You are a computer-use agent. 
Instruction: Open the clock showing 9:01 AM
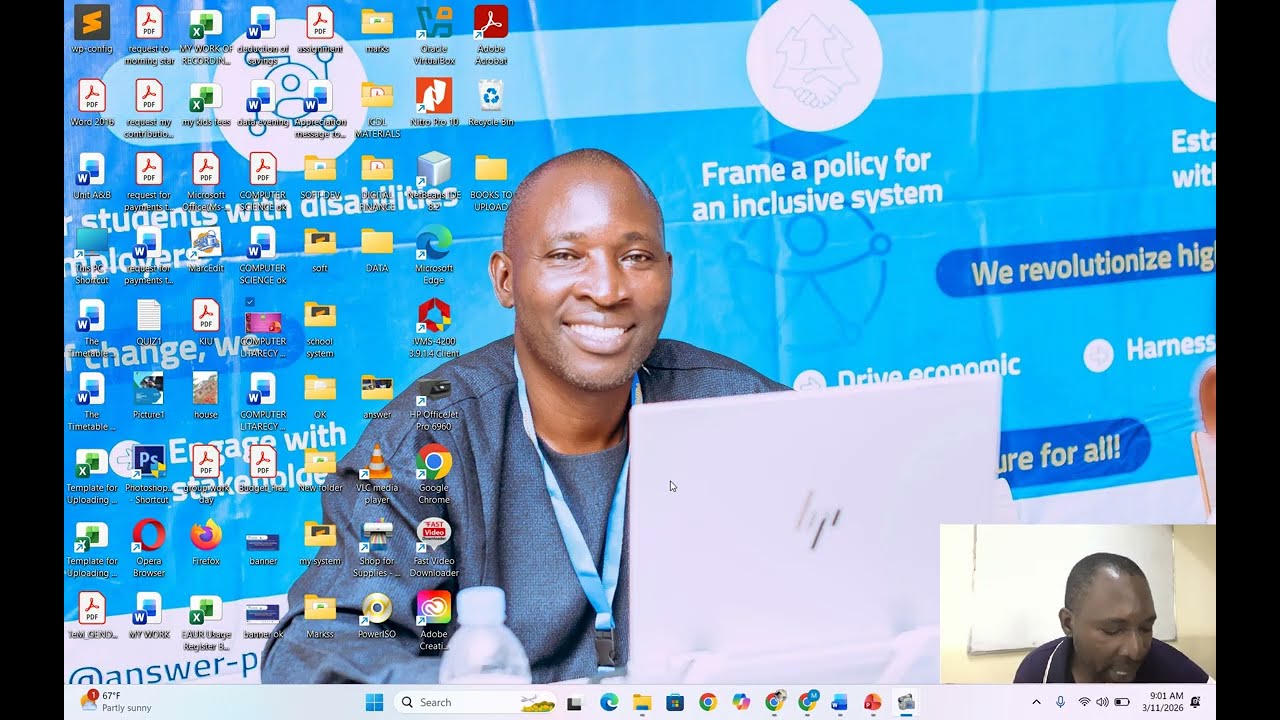click(1163, 702)
